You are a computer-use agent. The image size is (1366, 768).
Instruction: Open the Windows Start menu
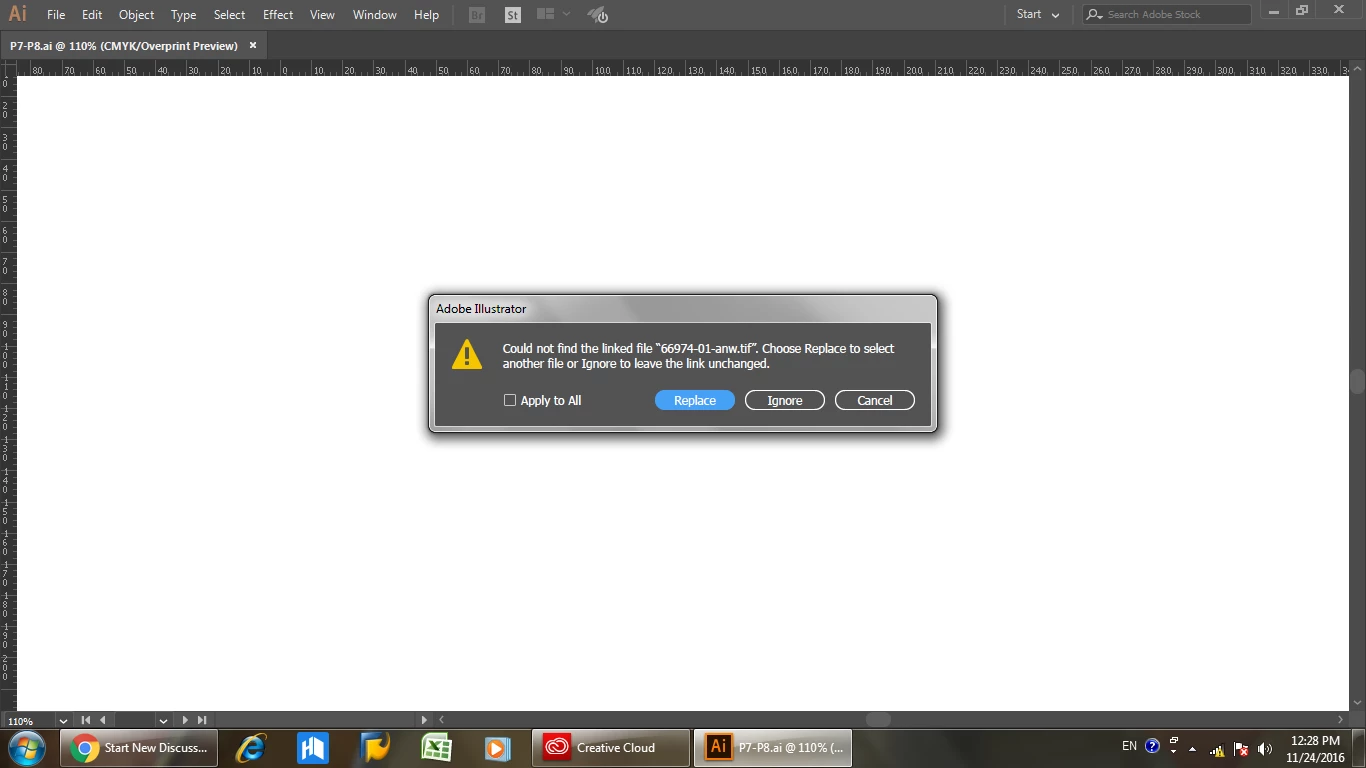click(27, 748)
